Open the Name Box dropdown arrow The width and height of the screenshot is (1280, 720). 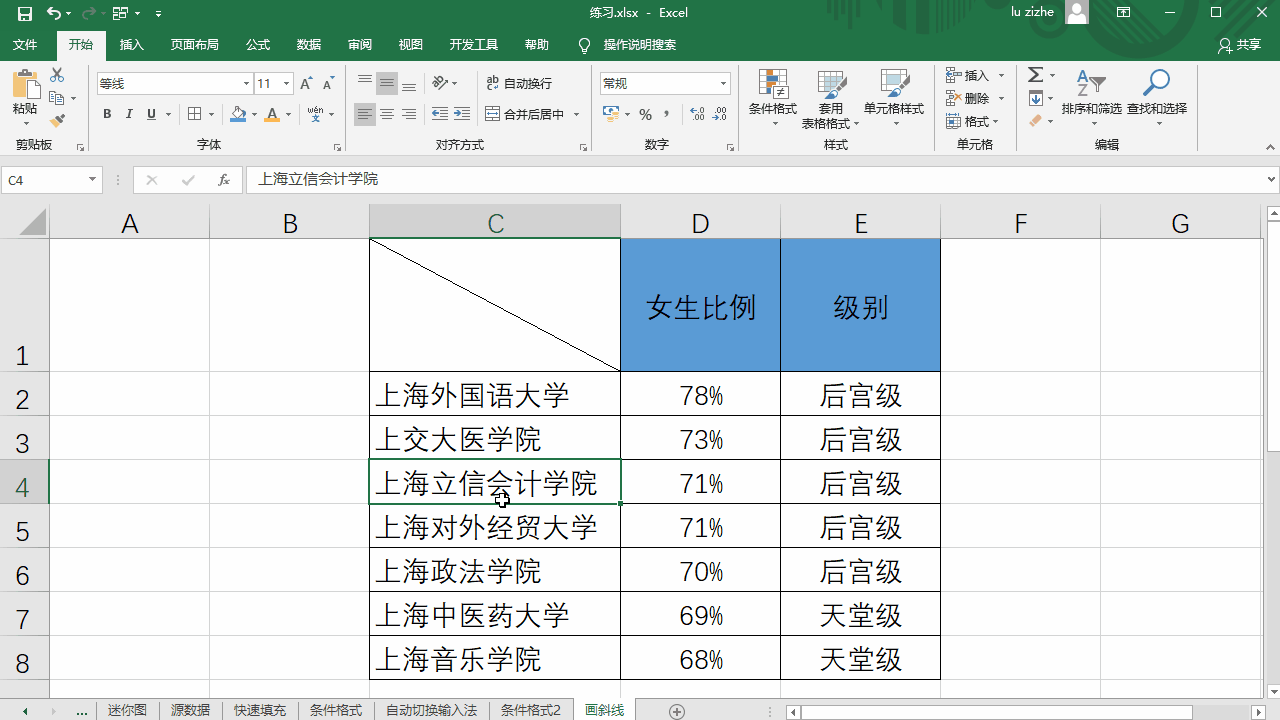[x=92, y=180]
